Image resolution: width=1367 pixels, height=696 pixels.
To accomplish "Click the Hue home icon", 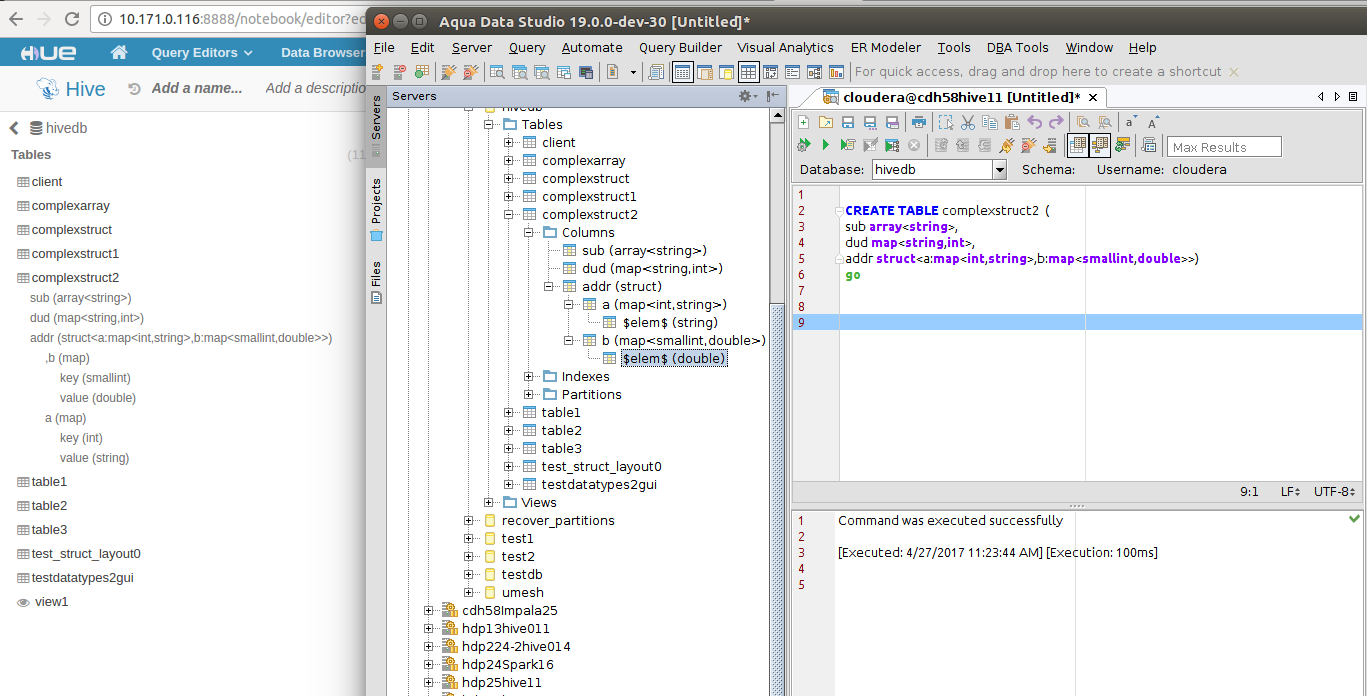I will 118,52.
